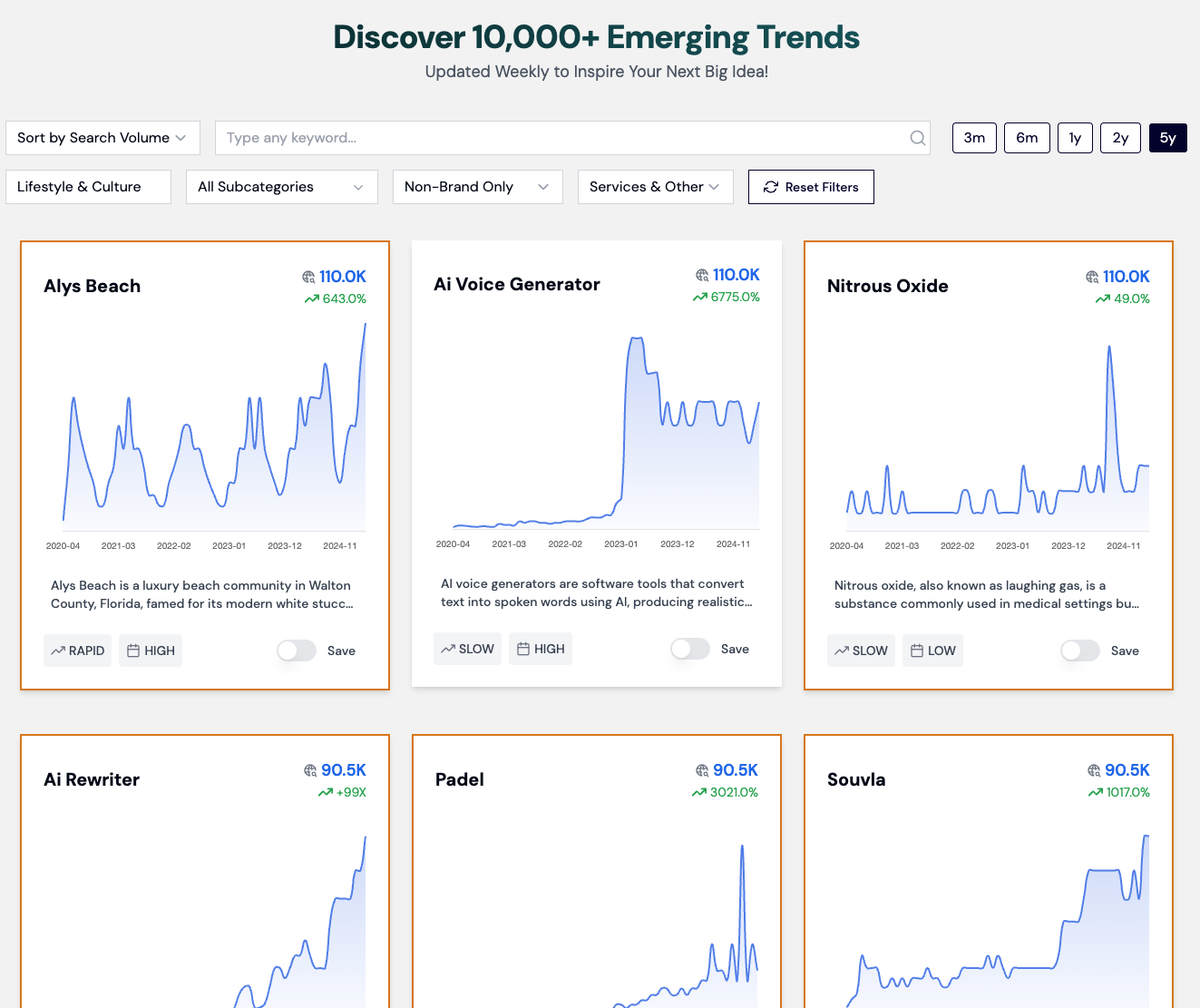Open the Padel trend title
1200x1008 pixels.
coord(460,779)
